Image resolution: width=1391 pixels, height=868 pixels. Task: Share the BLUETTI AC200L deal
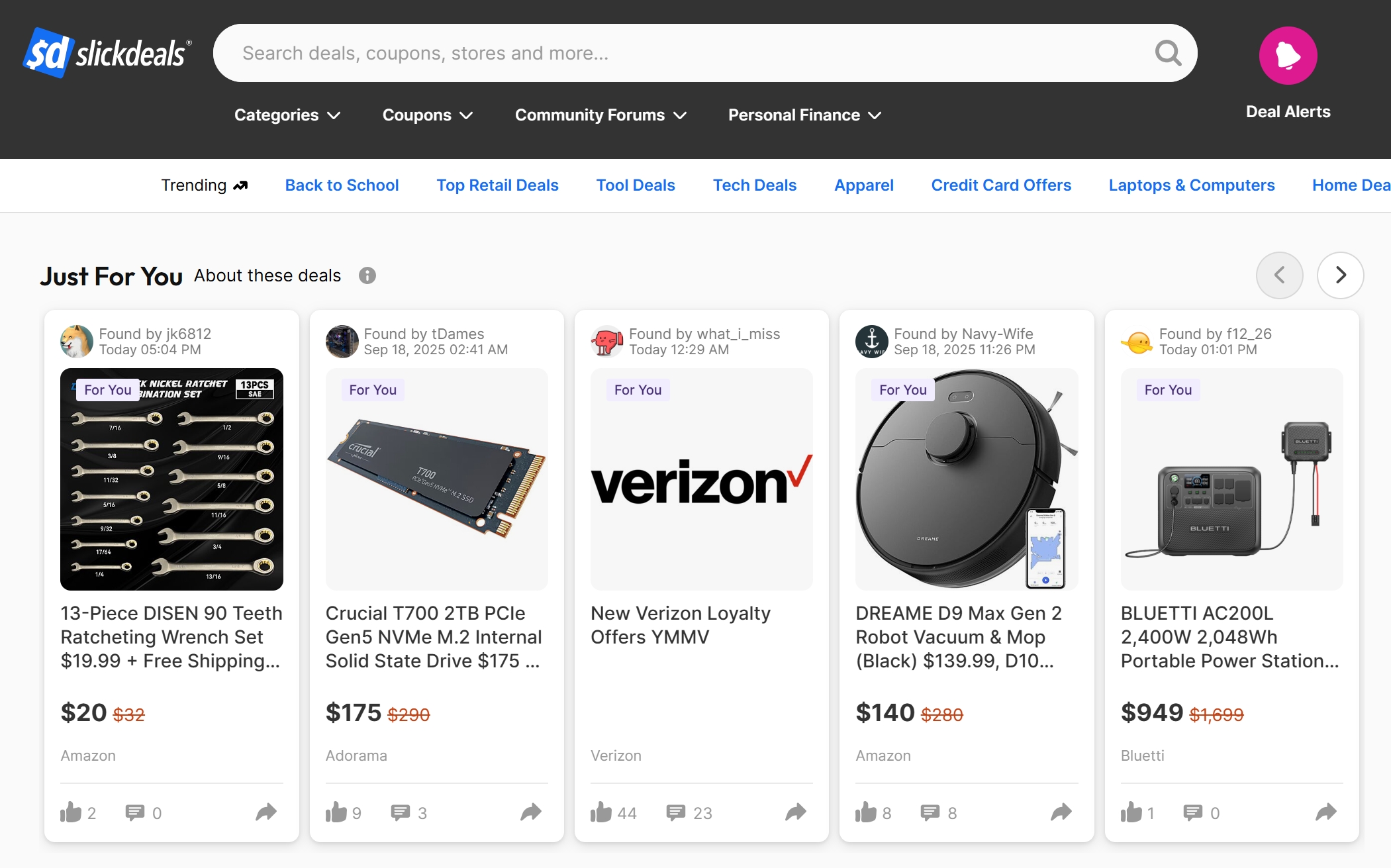coord(1326,812)
